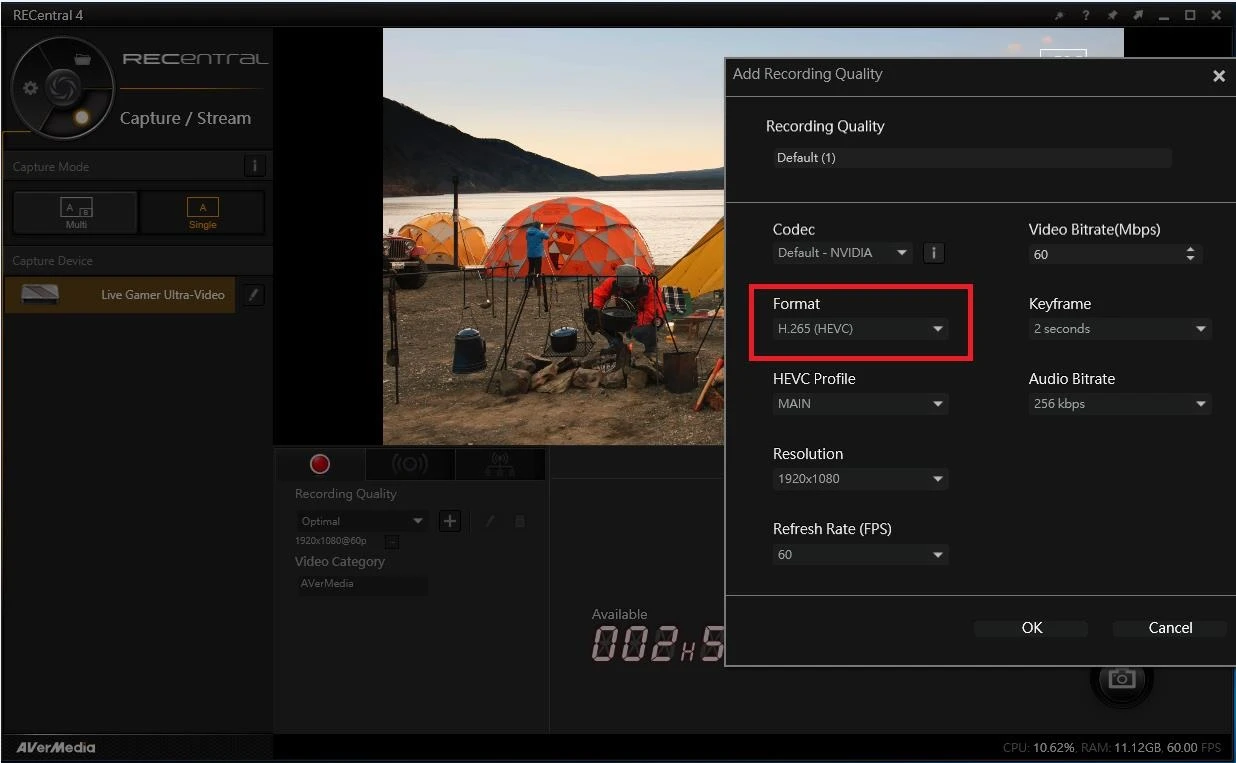Viewport: 1236px width, 763px height.
Task: Open help from the title bar question mark
Action: (x=1086, y=15)
